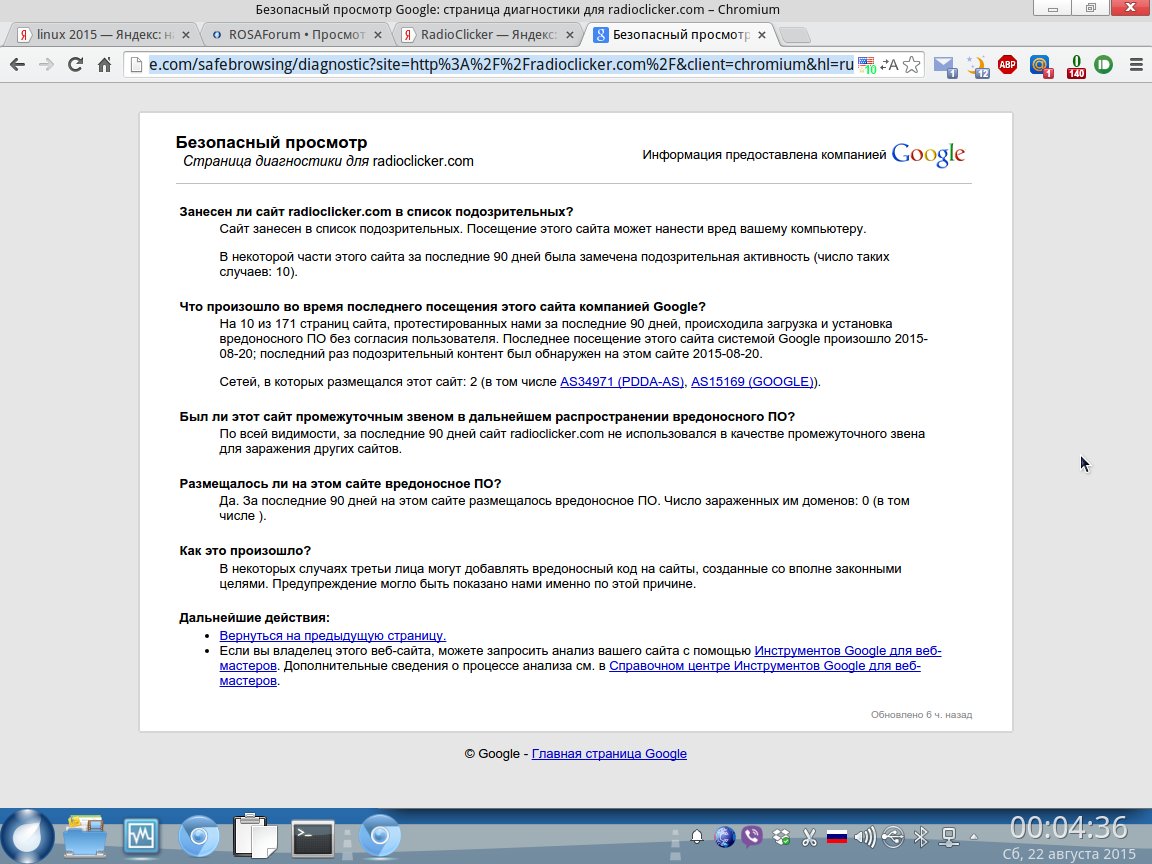This screenshot has height=864, width=1152.
Task: Open 'Инструментов Google для веб-мастеров' link
Action: coord(848,651)
